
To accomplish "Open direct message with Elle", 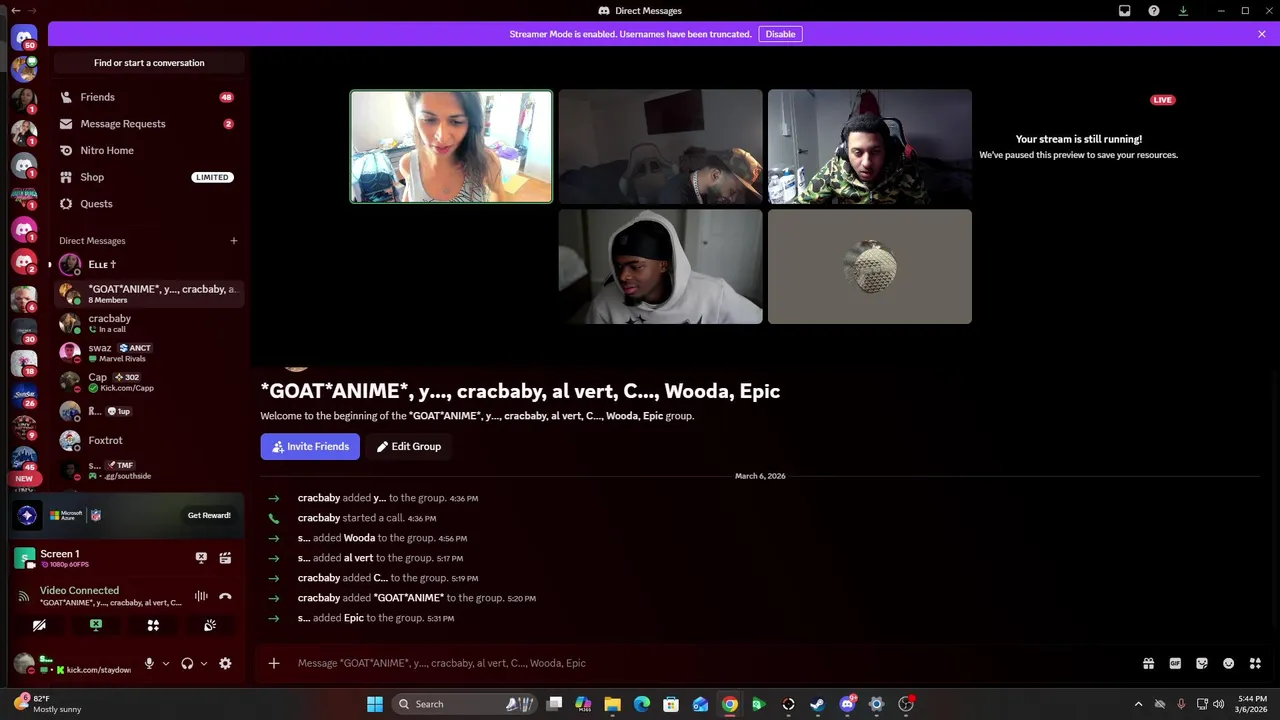I will tap(148, 265).
